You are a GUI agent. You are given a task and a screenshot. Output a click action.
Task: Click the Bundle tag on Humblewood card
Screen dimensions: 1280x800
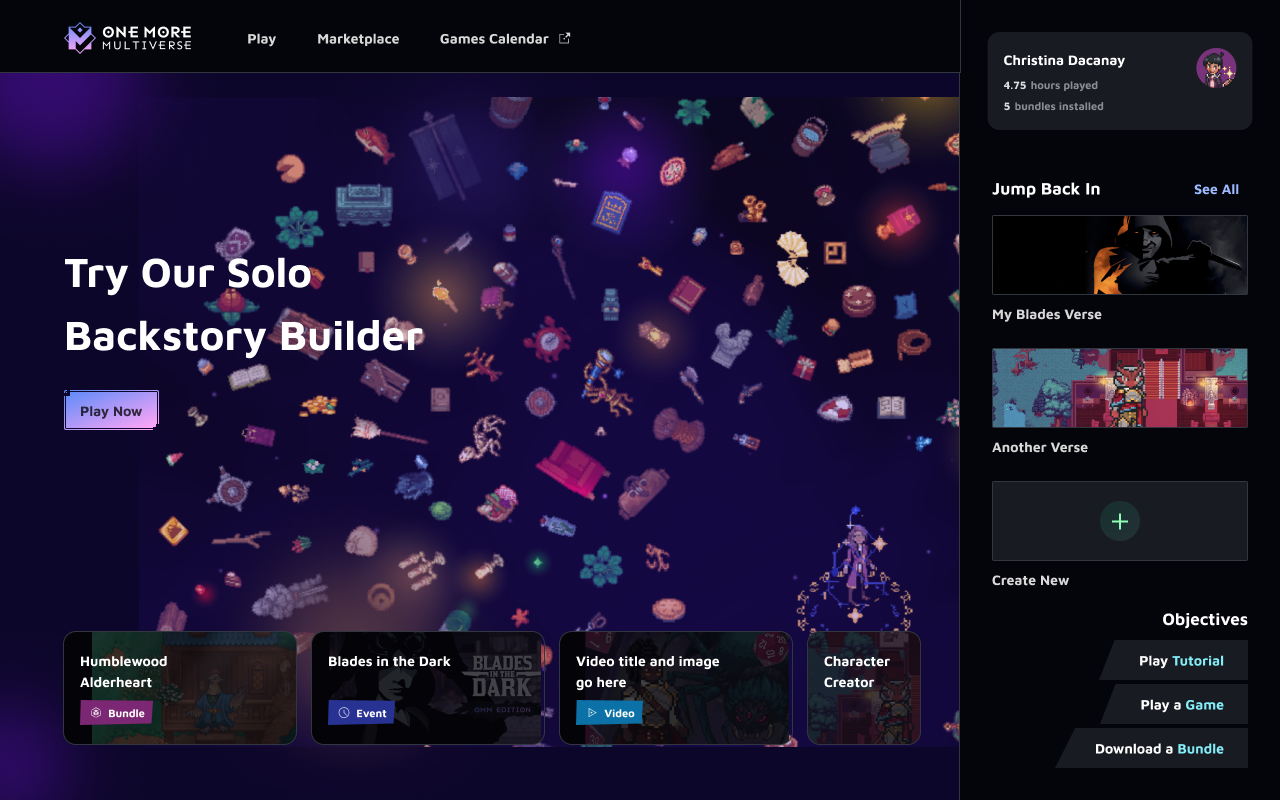116,713
